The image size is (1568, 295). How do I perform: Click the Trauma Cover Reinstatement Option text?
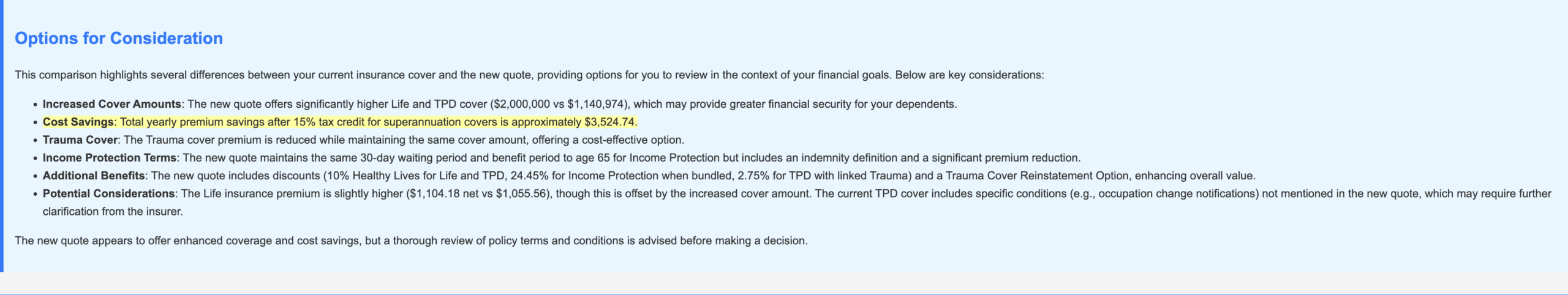pyautogui.click(x=1037, y=176)
